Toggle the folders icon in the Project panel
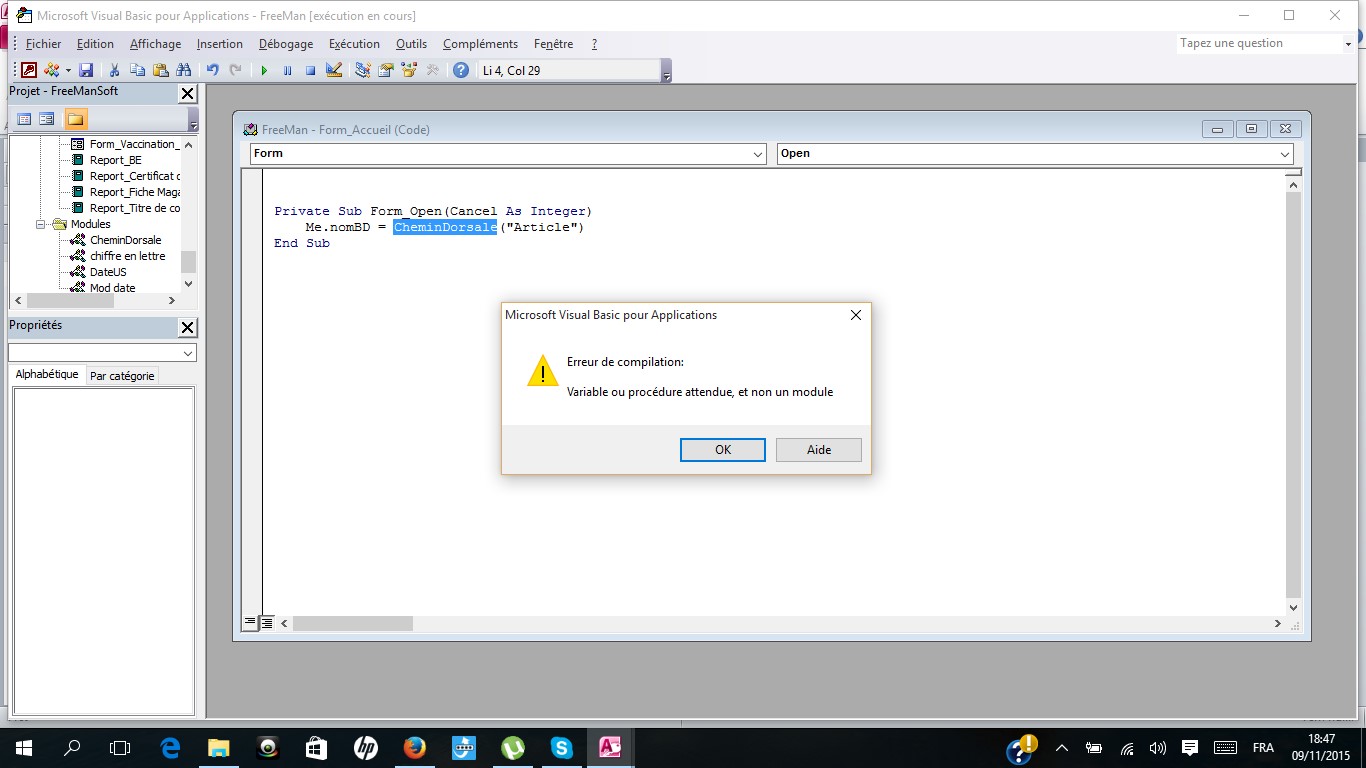The height and width of the screenshot is (768, 1366). coord(76,119)
